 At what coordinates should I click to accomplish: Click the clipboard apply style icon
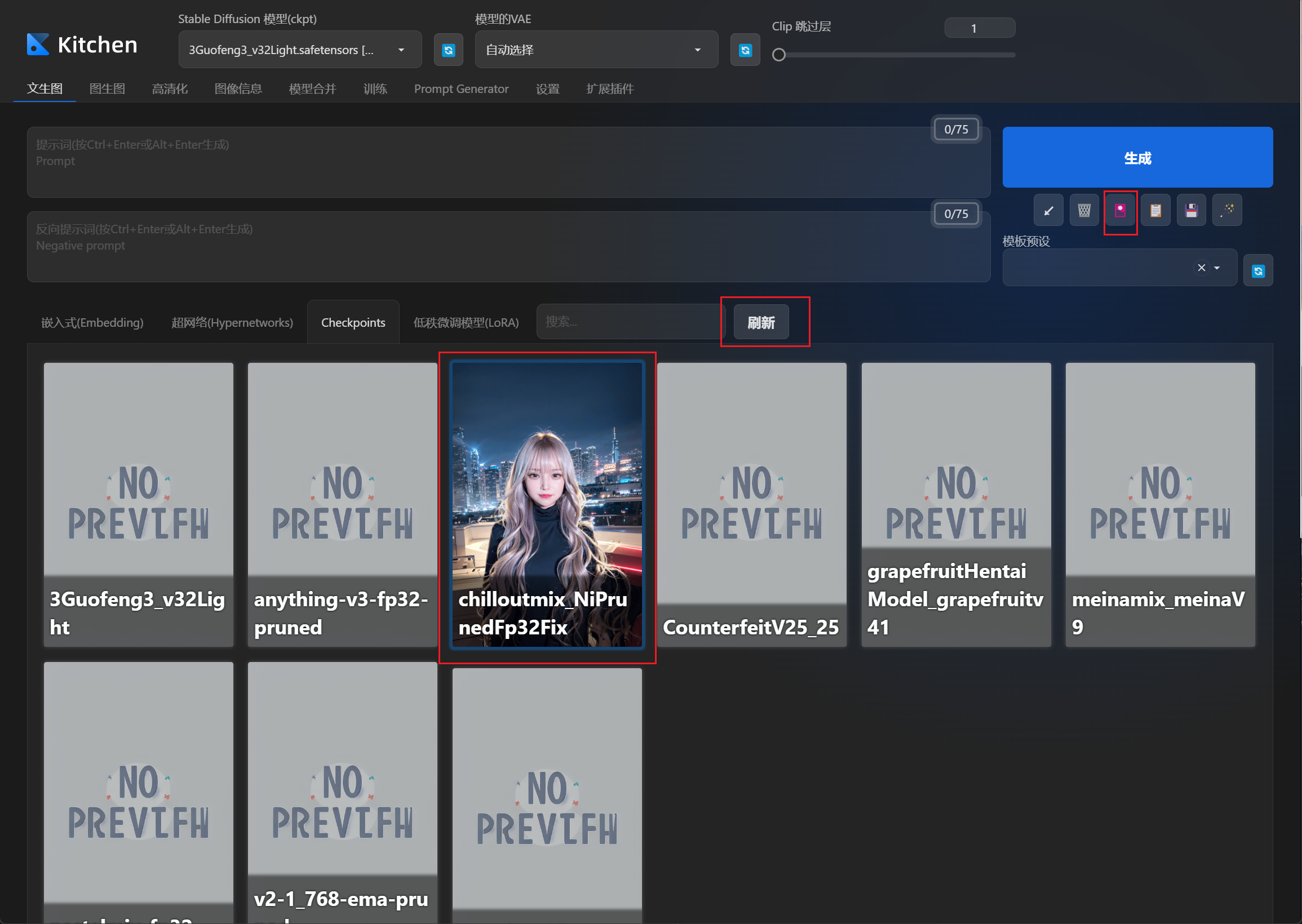tap(1155, 211)
